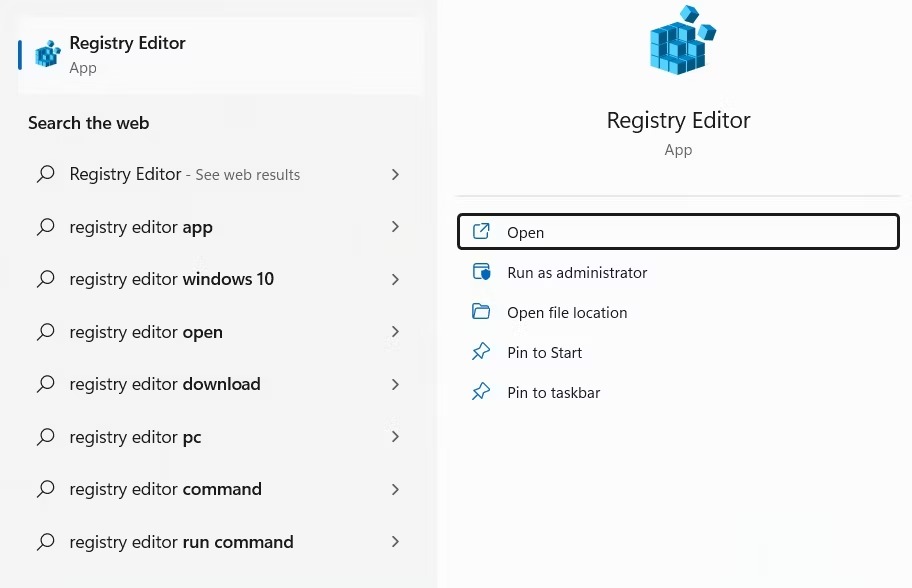Open "Registry Editor - See web results" suggestion
This screenshot has height=588, width=912.
(220, 174)
